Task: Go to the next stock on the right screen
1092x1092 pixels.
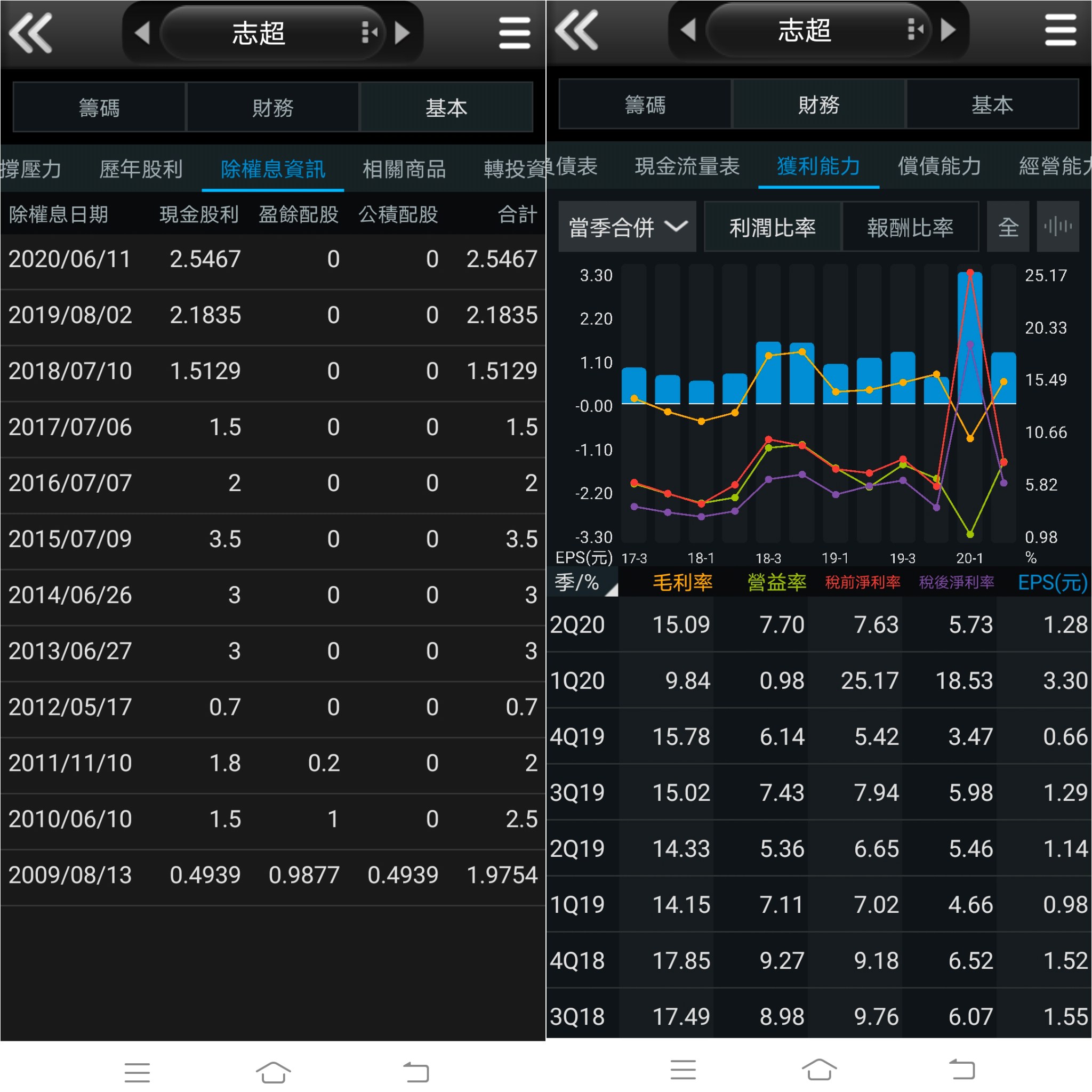Action: [949, 30]
